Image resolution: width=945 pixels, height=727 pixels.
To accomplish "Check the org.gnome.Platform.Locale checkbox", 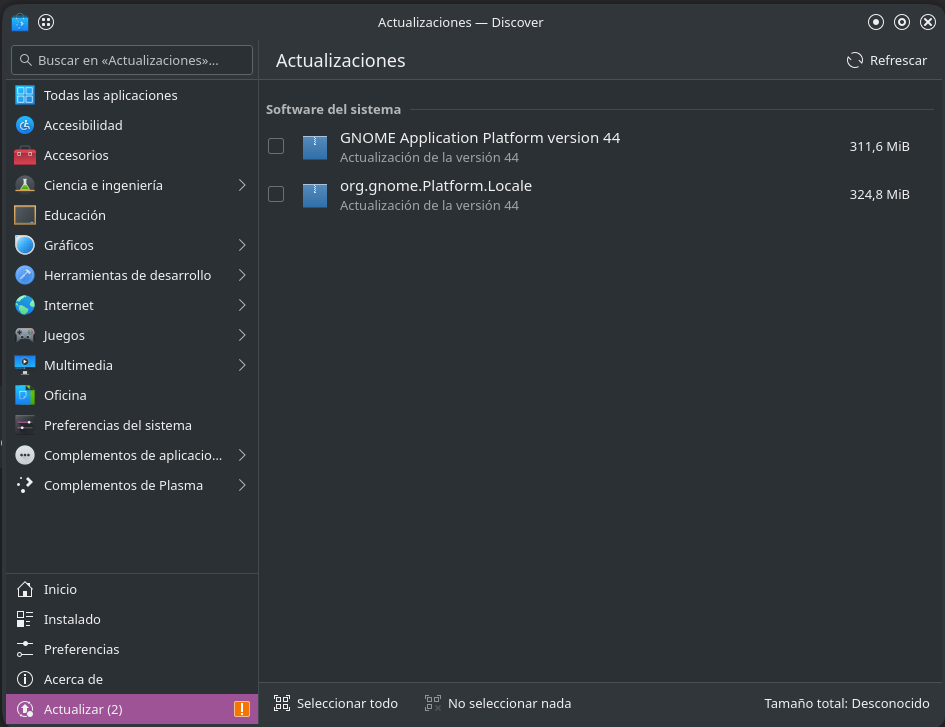I will [x=276, y=194].
